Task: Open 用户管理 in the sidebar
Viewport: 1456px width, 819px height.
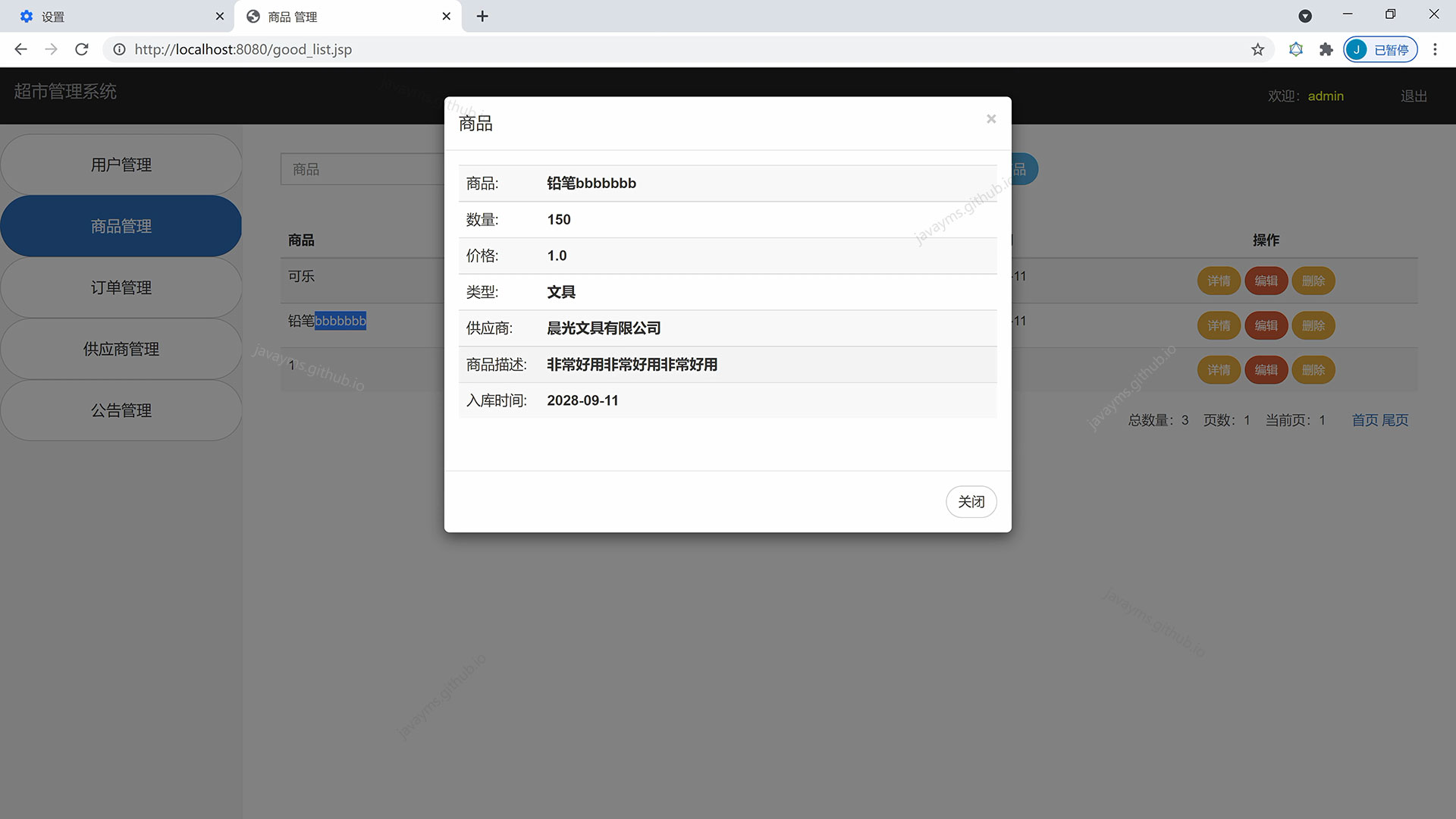Action: (x=121, y=165)
